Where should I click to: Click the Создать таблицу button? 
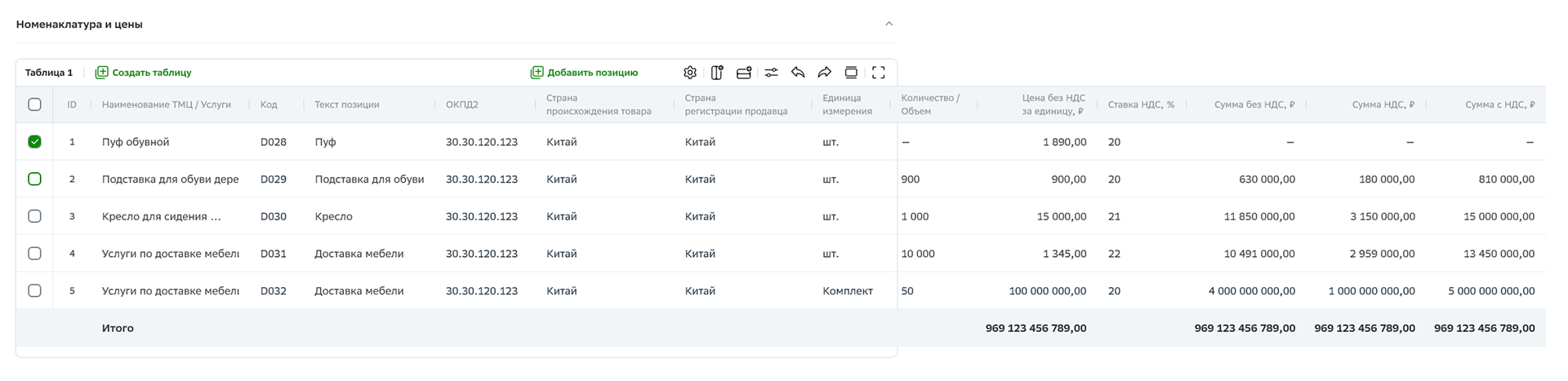coord(144,73)
